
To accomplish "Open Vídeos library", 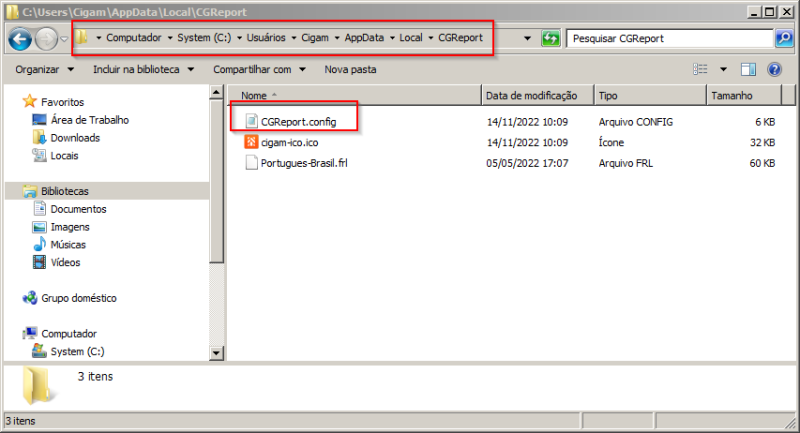I will coord(65,263).
